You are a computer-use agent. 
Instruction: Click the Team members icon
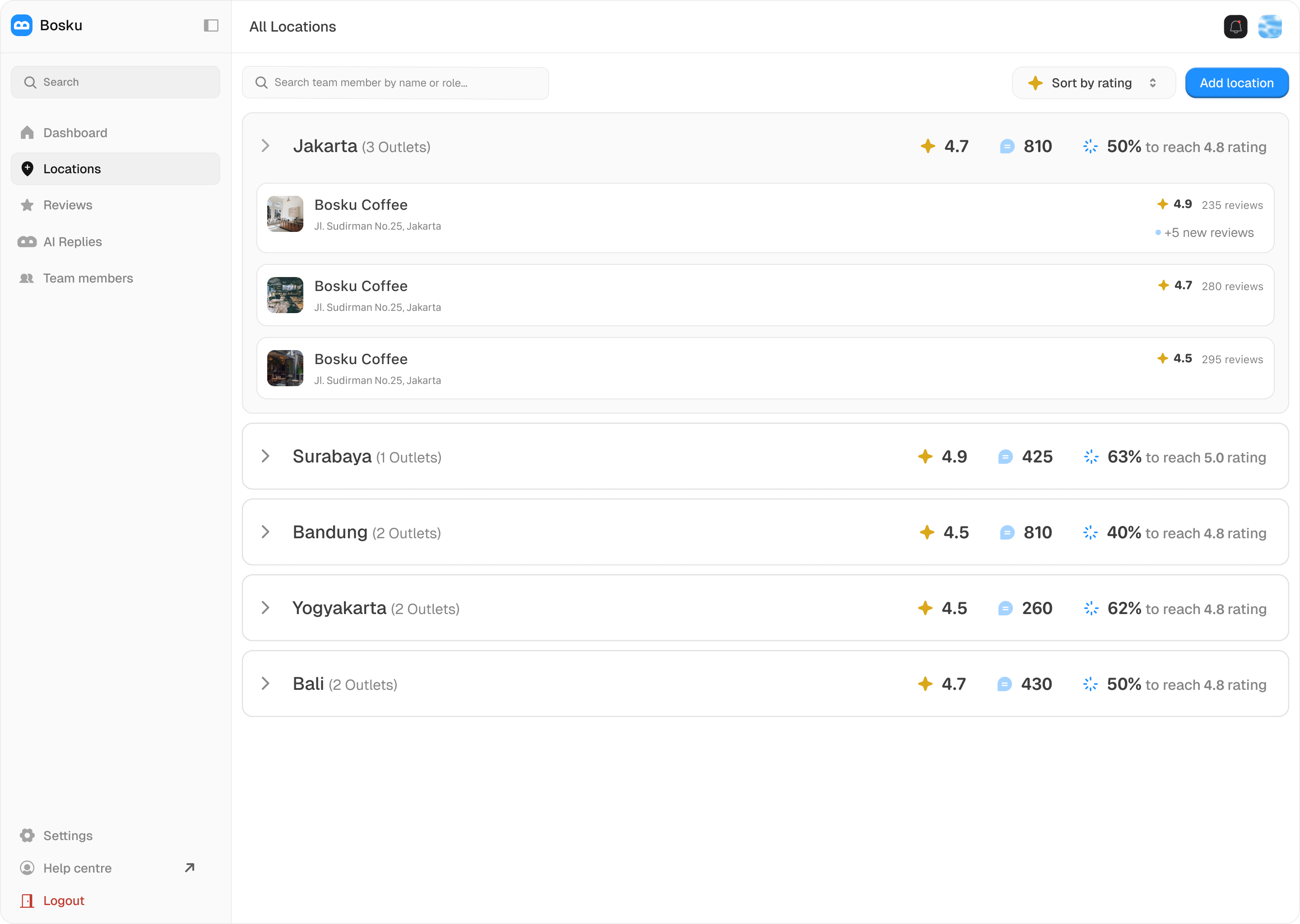point(27,278)
